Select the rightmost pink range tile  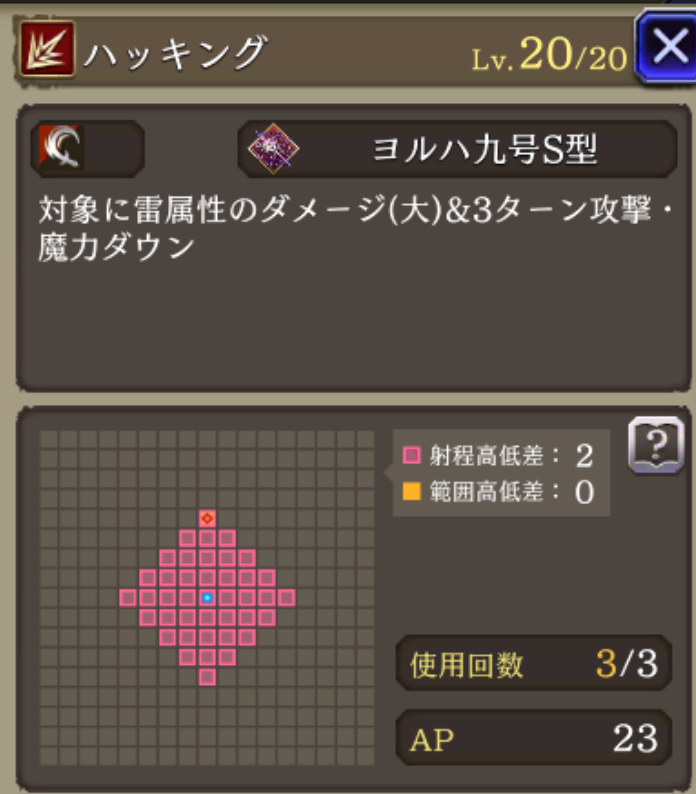287,598
